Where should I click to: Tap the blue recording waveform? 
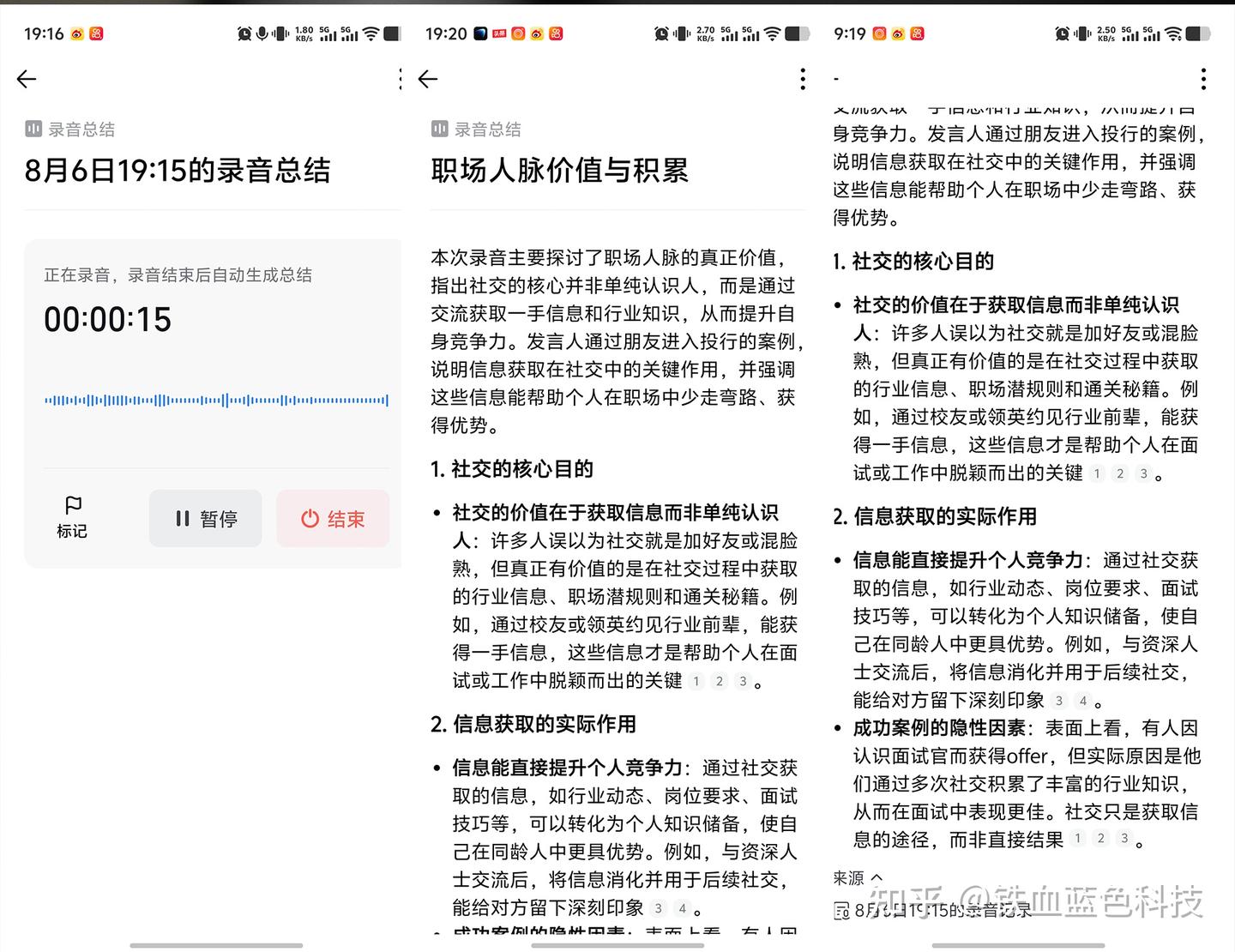click(x=216, y=400)
